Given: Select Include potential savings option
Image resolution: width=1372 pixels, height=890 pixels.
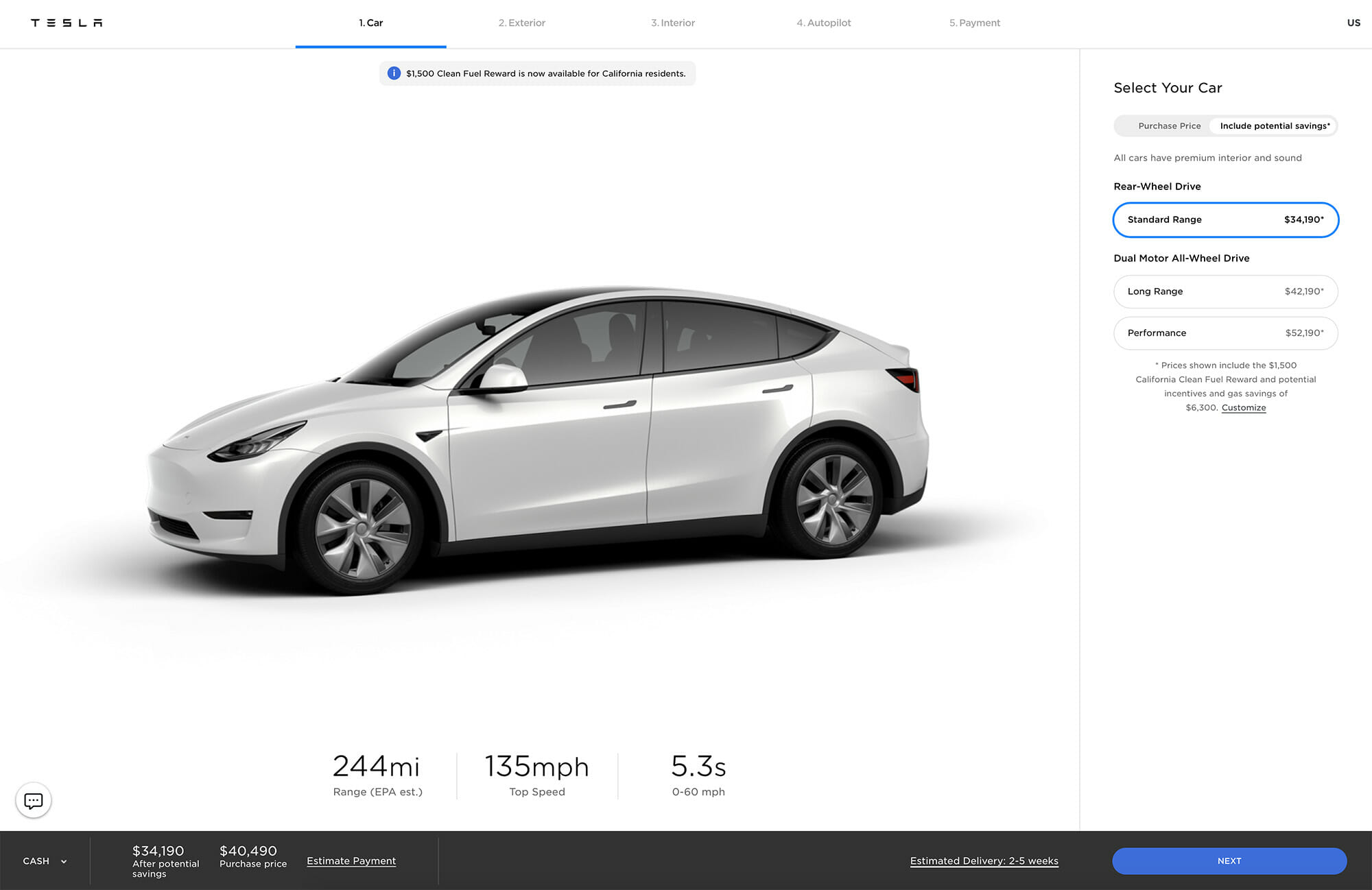Looking at the screenshot, I should click(x=1274, y=126).
